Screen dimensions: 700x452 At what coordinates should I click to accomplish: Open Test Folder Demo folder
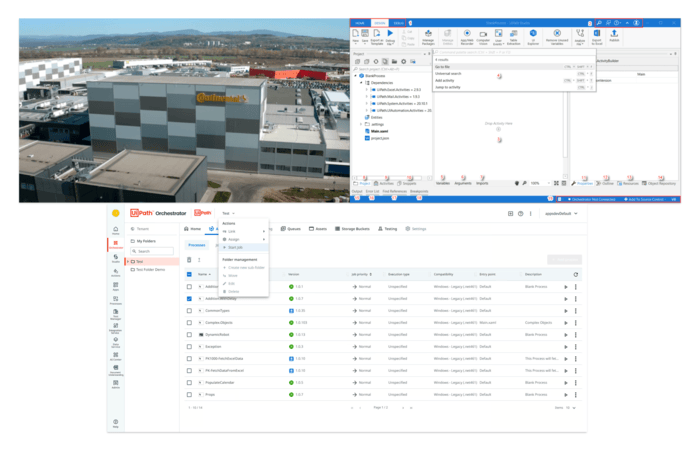click(148, 270)
